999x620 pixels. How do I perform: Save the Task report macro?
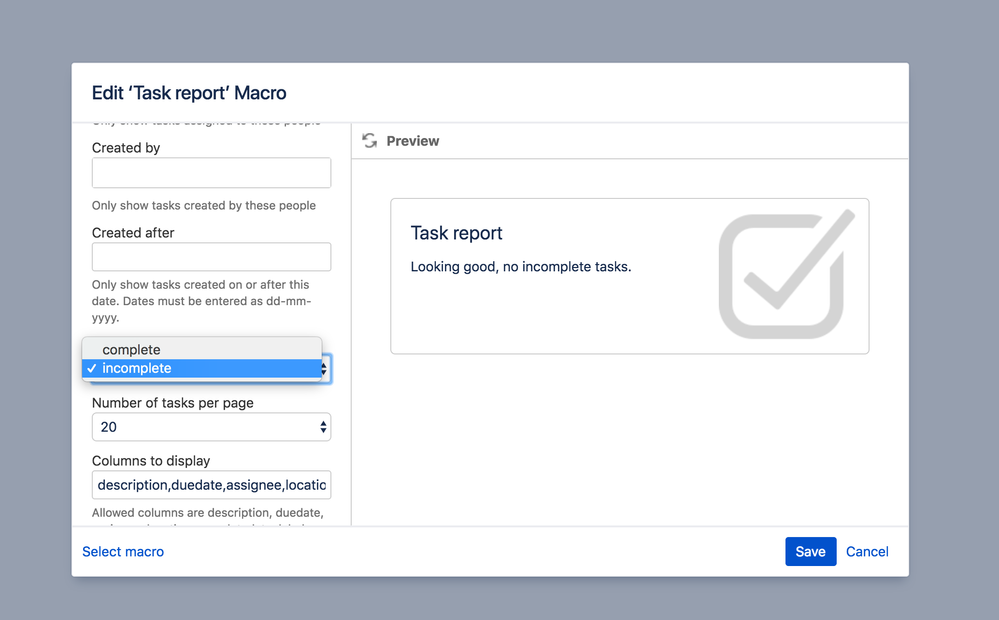pos(810,552)
